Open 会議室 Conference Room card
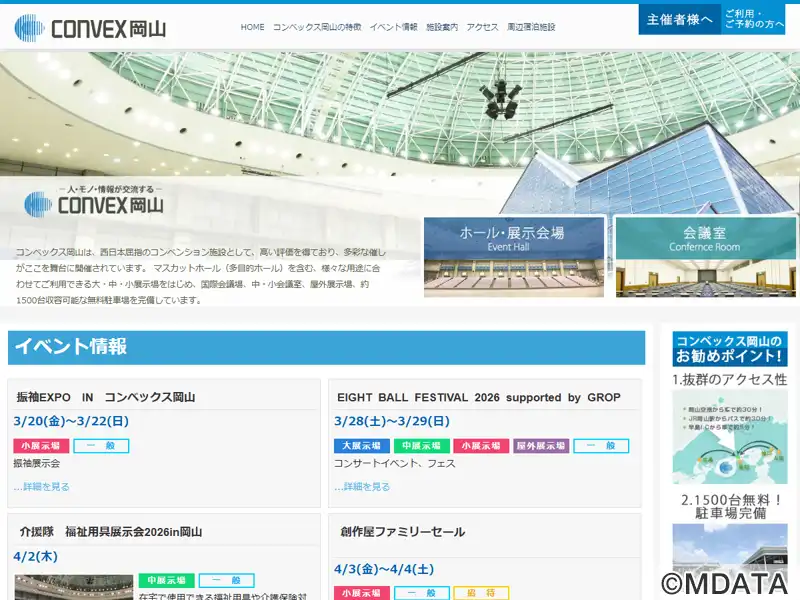 [706, 257]
